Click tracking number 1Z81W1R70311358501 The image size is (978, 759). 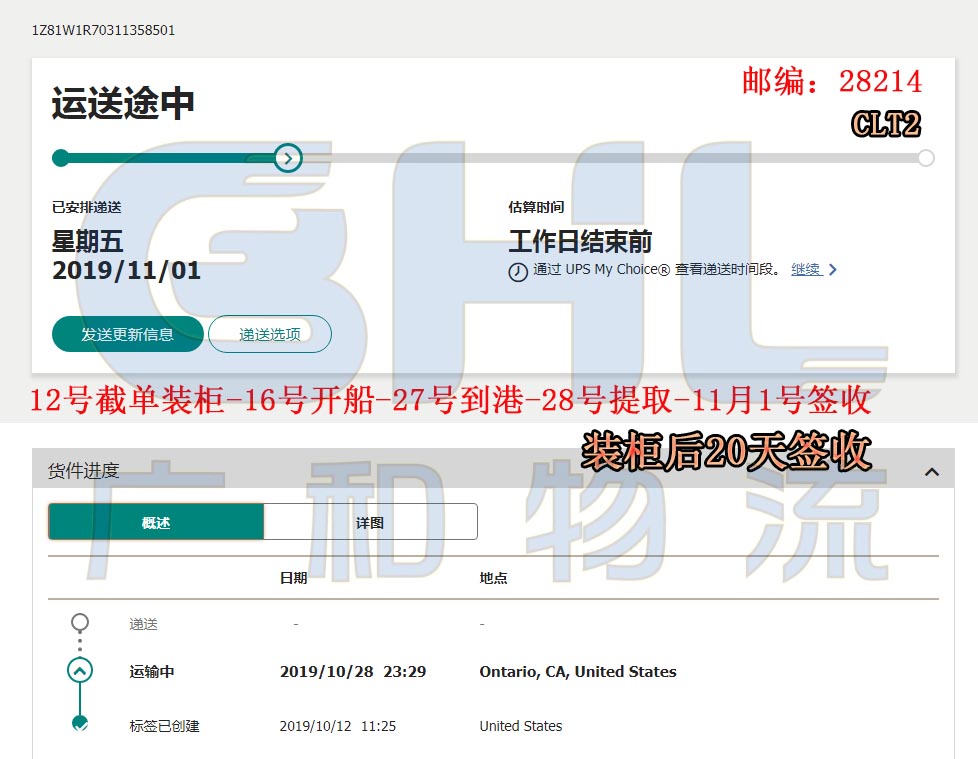(x=104, y=30)
